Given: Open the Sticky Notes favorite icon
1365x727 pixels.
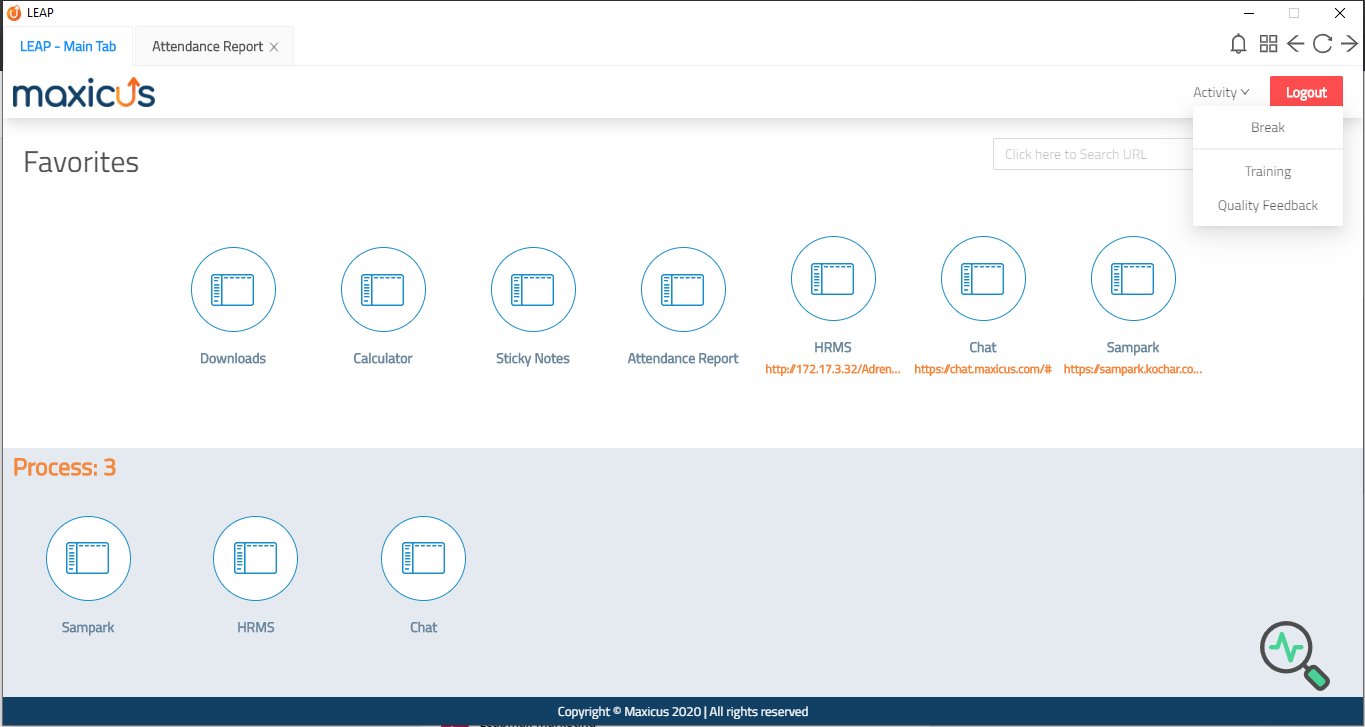Looking at the screenshot, I should pyautogui.click(x=533, y=290).
